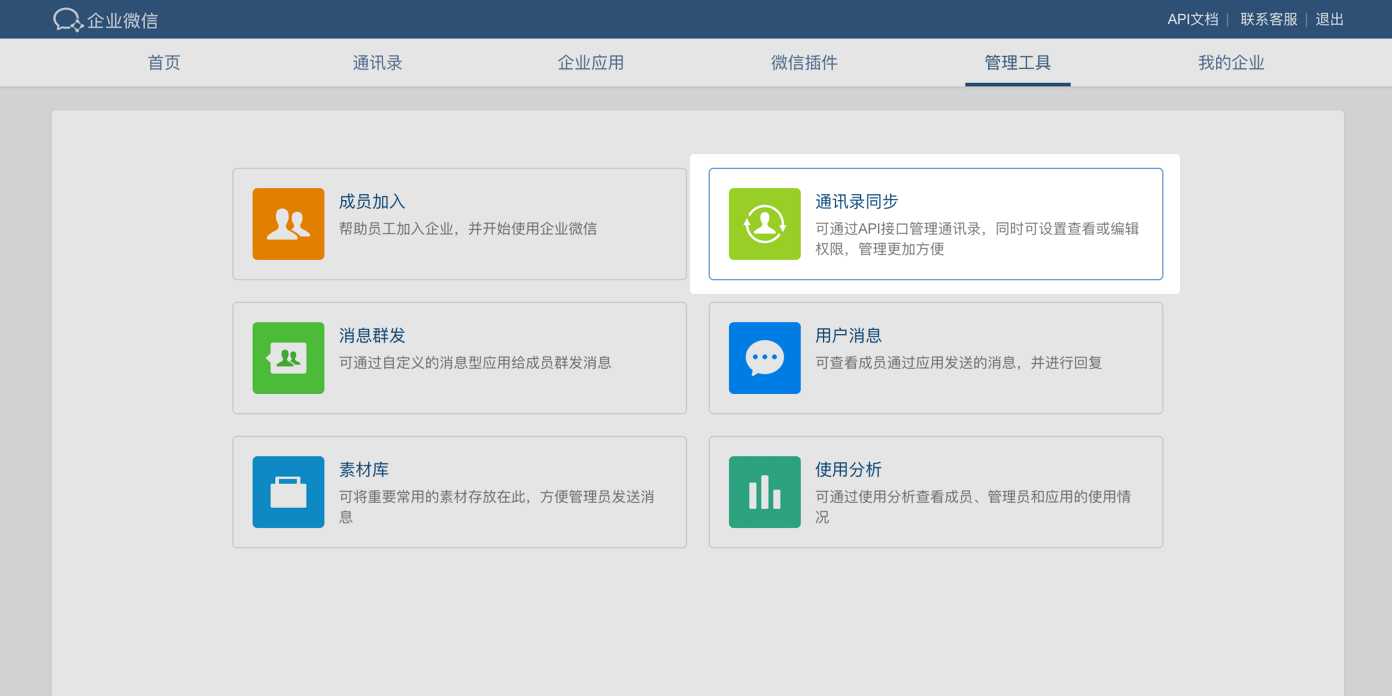Viewport: 1392px width, 696px height.
Task: Select the 微信插件 tab
Action: pyautogui.click(x=804, y=63)
